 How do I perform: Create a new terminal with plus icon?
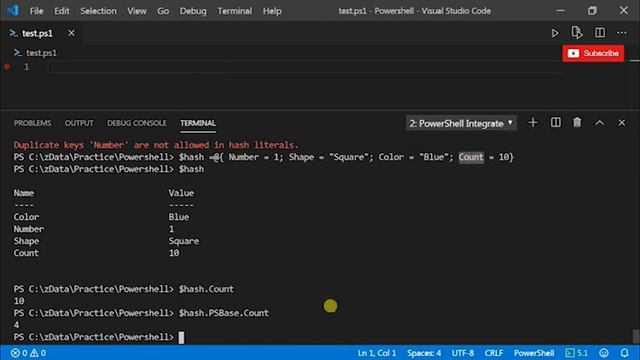(x=533, y=122)
